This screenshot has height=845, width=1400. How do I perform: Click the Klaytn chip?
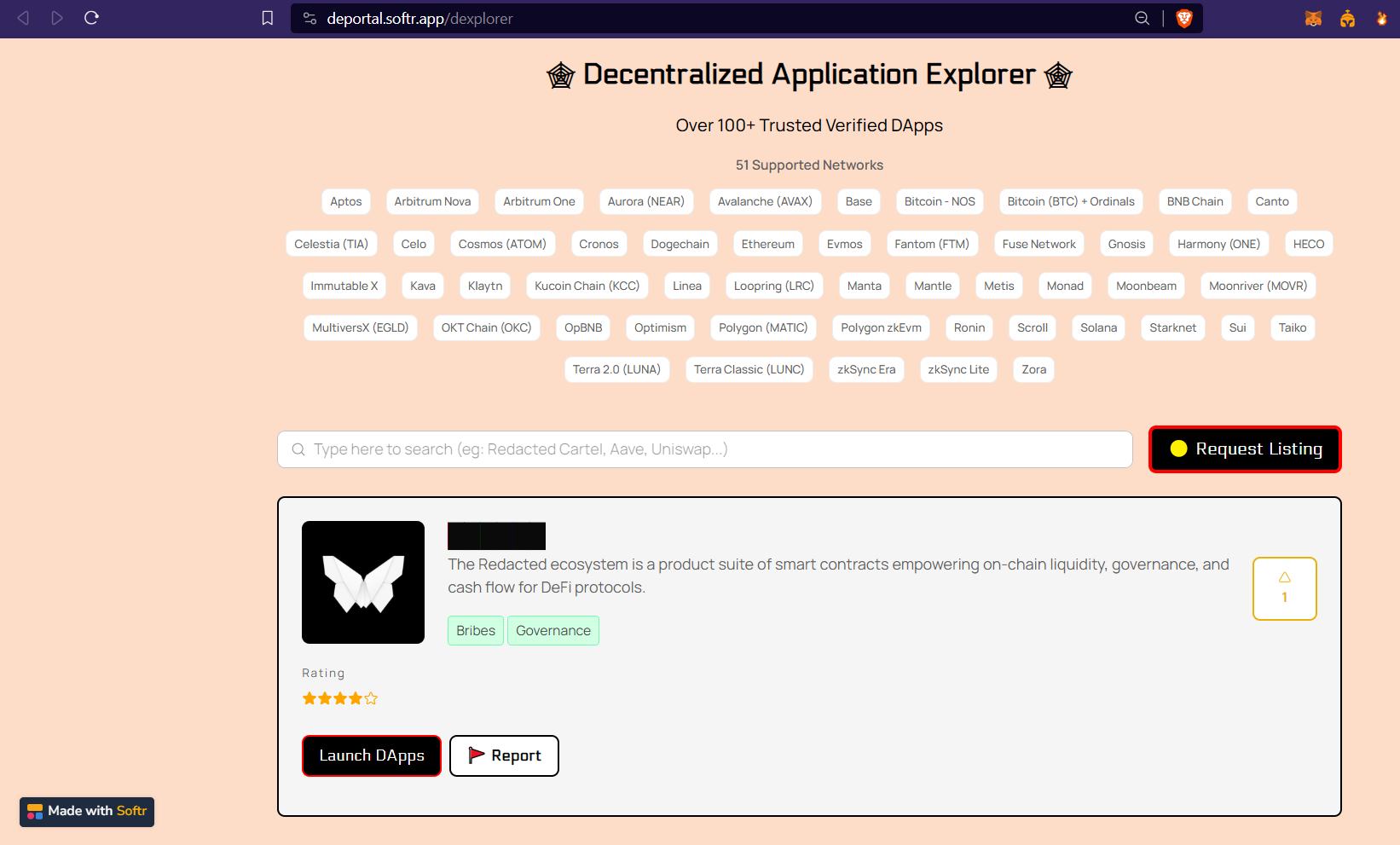coord(484,286)
